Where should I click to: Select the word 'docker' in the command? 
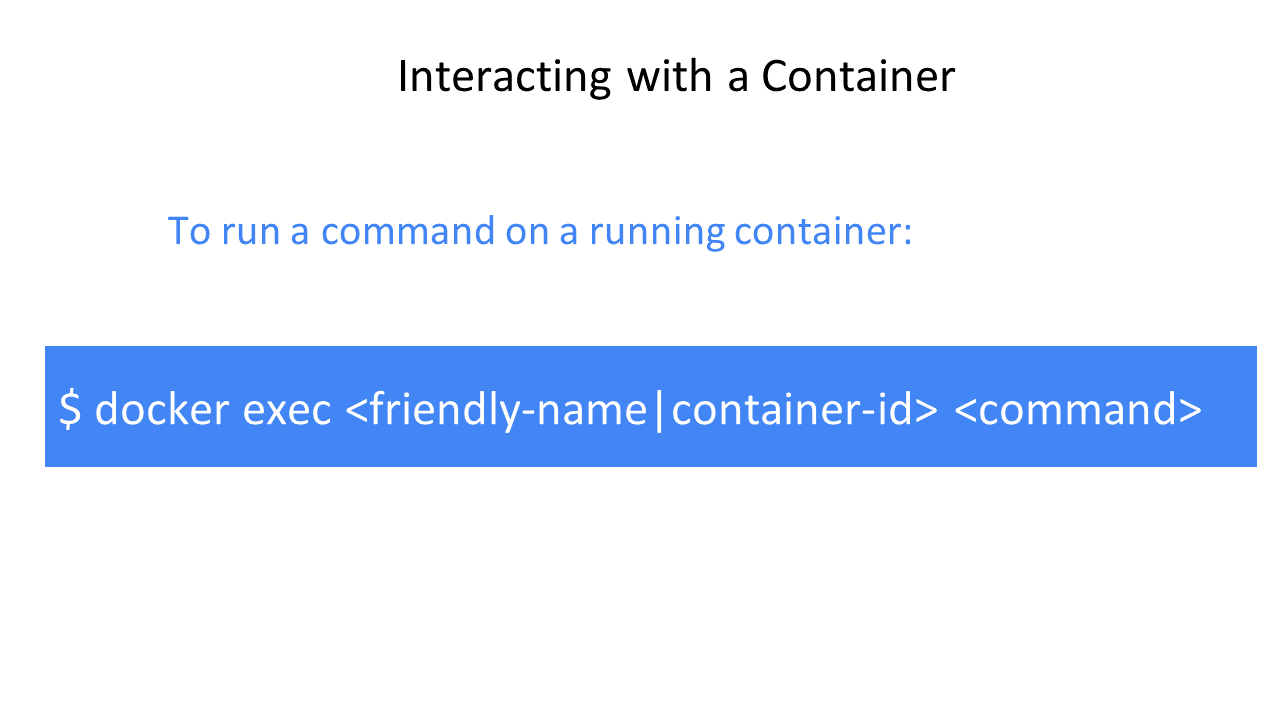click(162, 409)
